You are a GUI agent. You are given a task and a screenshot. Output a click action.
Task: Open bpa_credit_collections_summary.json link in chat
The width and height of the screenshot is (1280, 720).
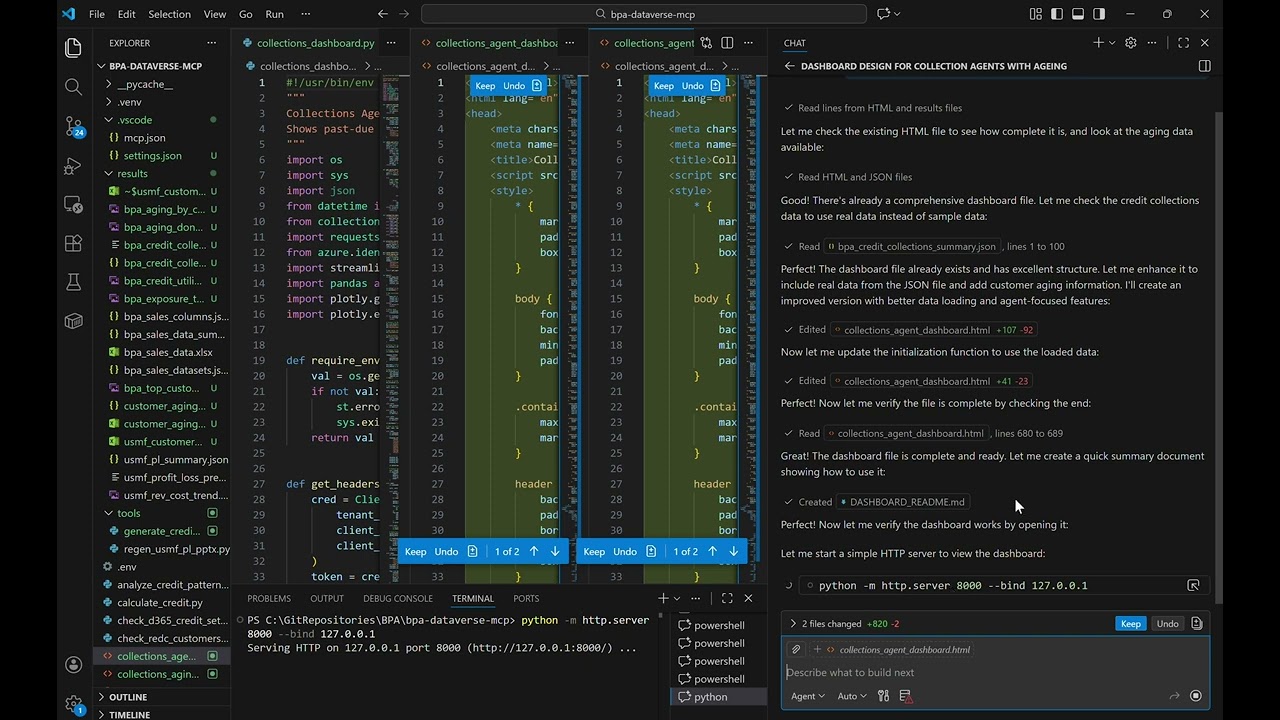pyautogui.click(x=912, y=246)
